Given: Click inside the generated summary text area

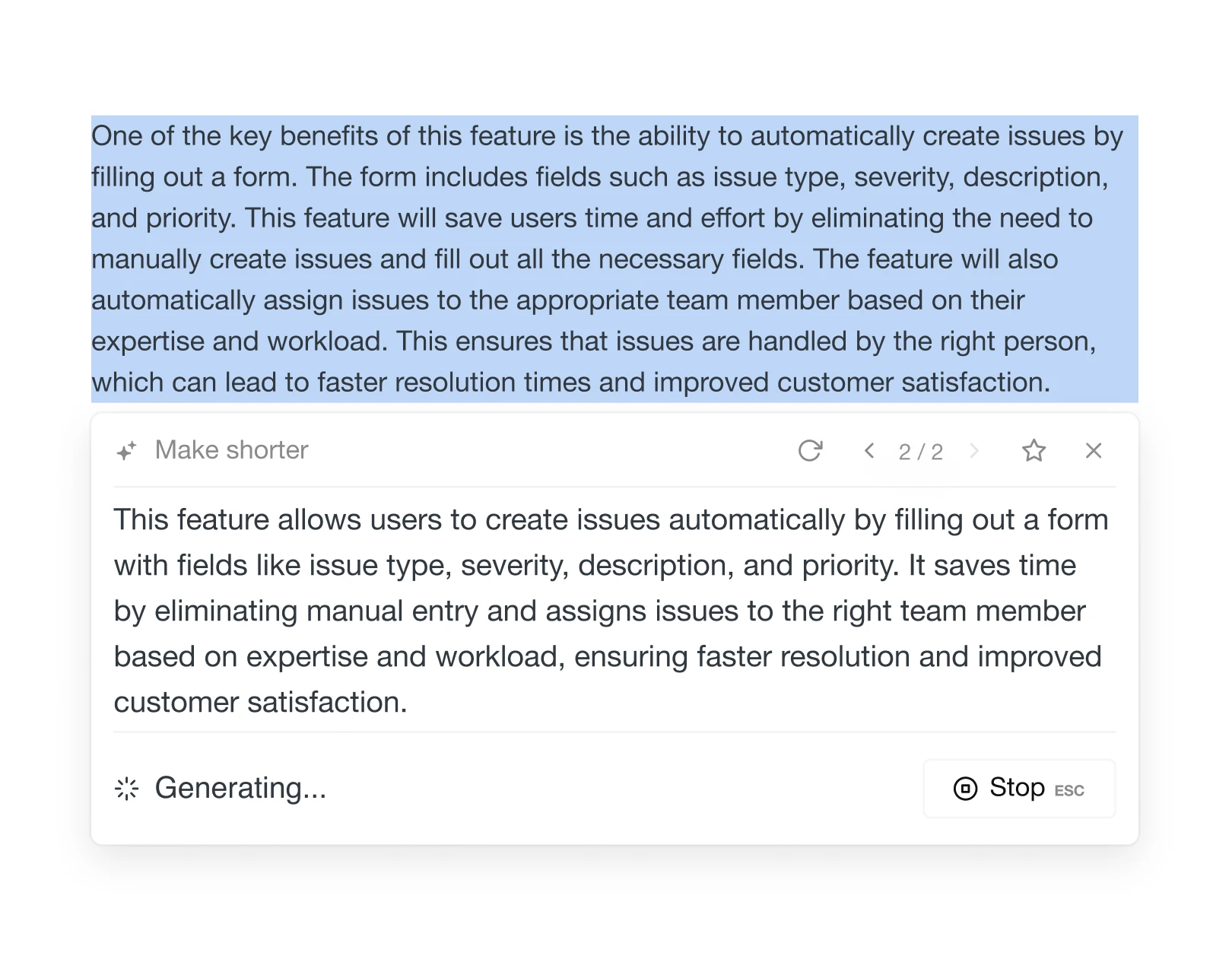Looking at the screenshot, I should (x=608, y=610).
